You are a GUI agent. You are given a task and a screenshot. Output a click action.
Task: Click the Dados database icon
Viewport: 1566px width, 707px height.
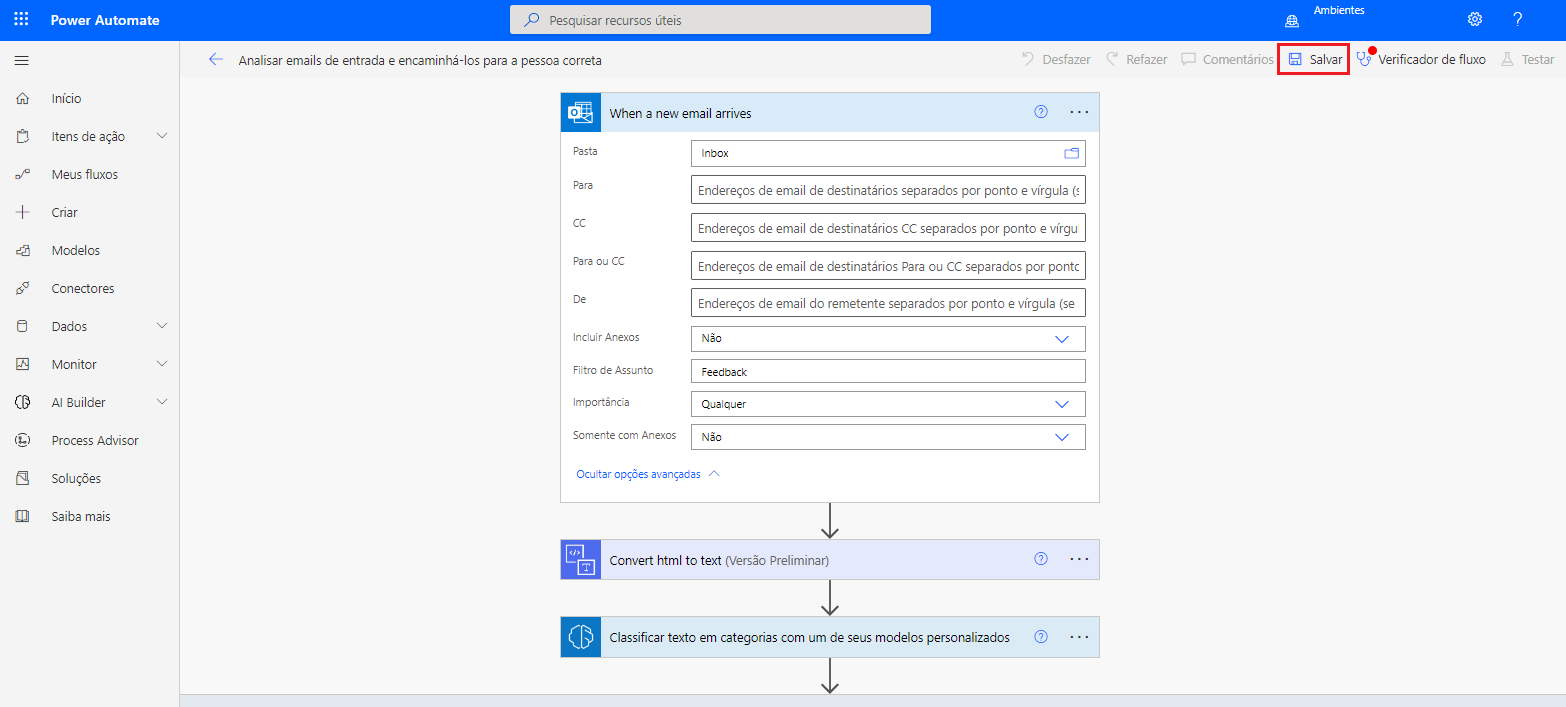pos(23,326)
